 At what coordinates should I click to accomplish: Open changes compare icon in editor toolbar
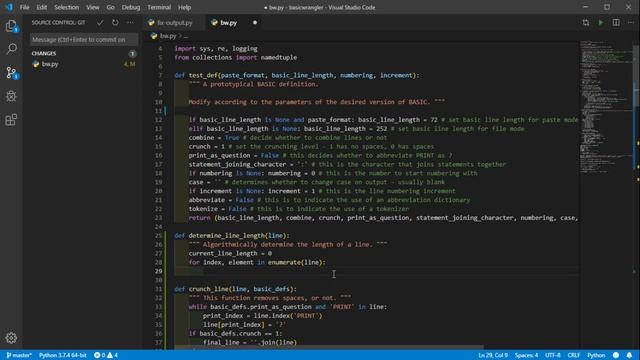(586, 23)
